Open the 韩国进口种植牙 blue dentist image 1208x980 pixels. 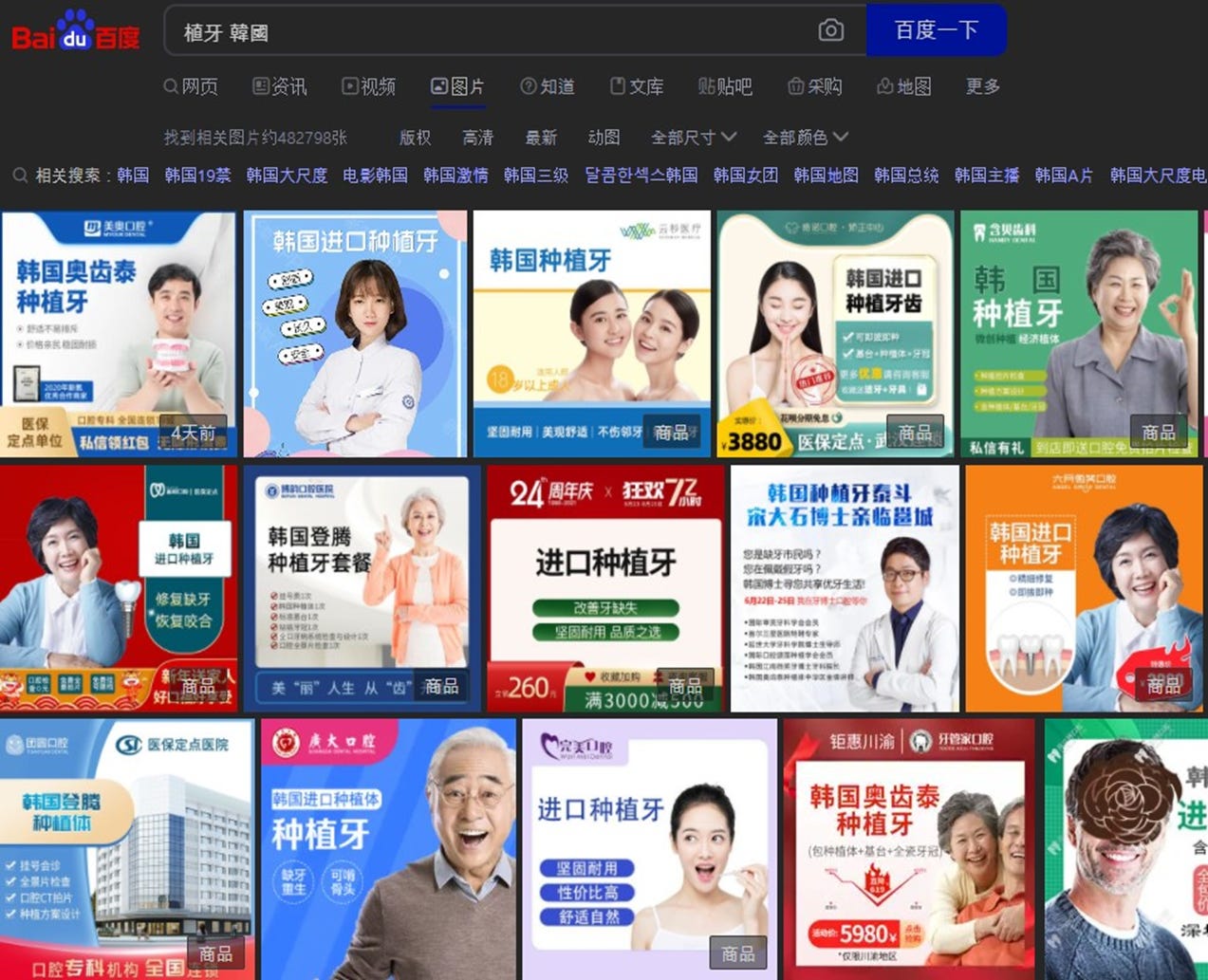click(x=355, y=334)
